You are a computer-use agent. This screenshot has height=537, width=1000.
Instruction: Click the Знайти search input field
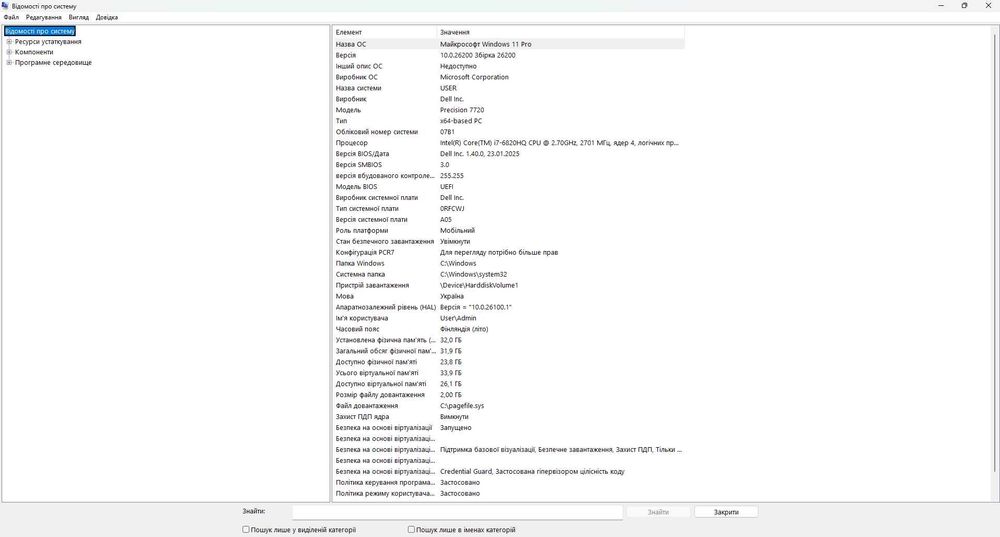(457, 511)
